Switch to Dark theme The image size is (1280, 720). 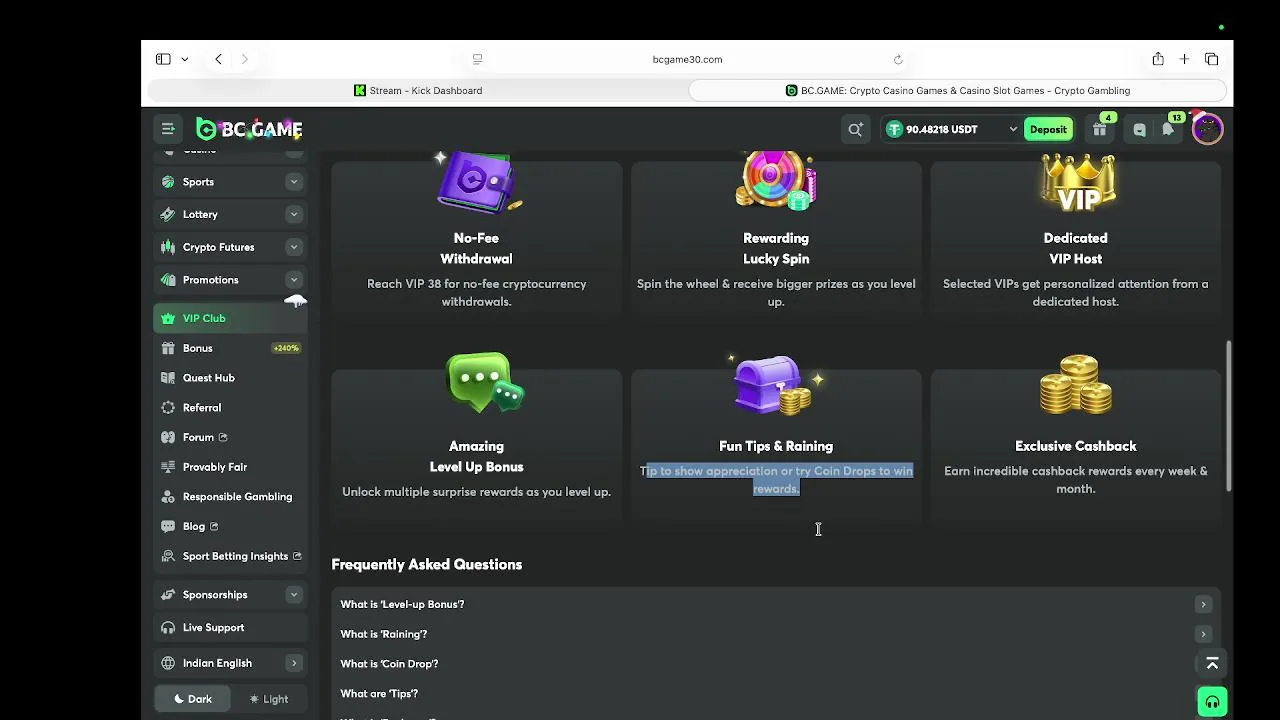[x=193, y=699]
